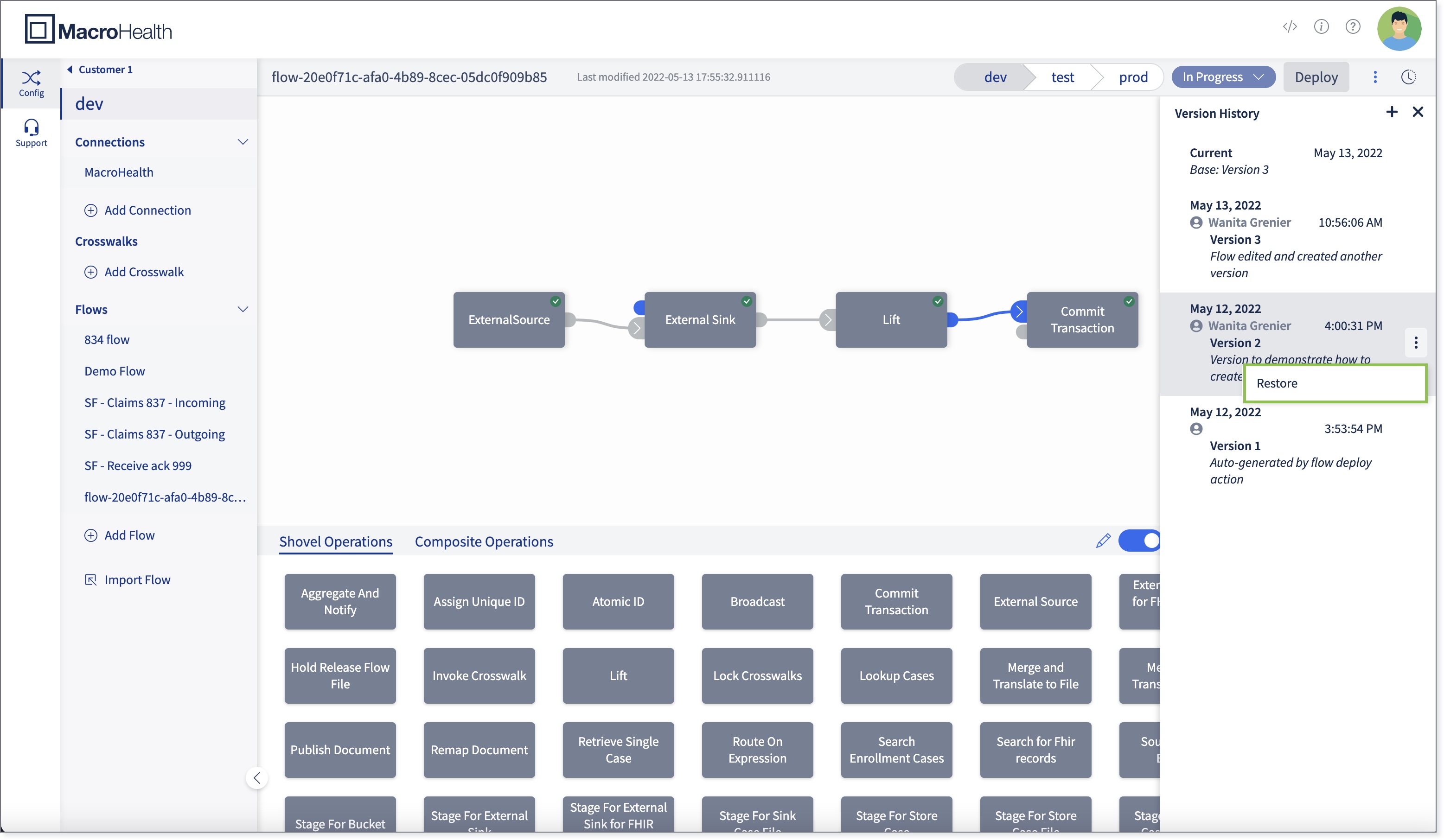The image size is (1444, 840).
Task: Toggle the operations panel switch
Action: (1139, 541)
